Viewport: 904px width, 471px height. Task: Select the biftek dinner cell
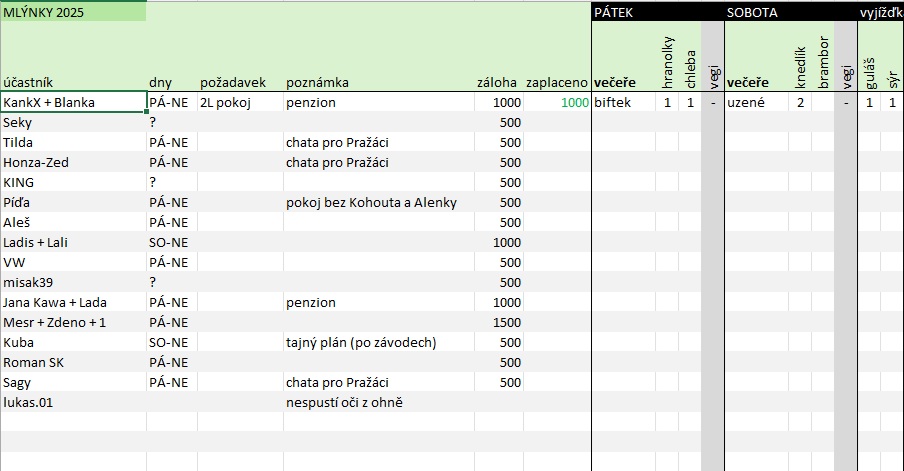pyautogui.click(x=623, y=103)
